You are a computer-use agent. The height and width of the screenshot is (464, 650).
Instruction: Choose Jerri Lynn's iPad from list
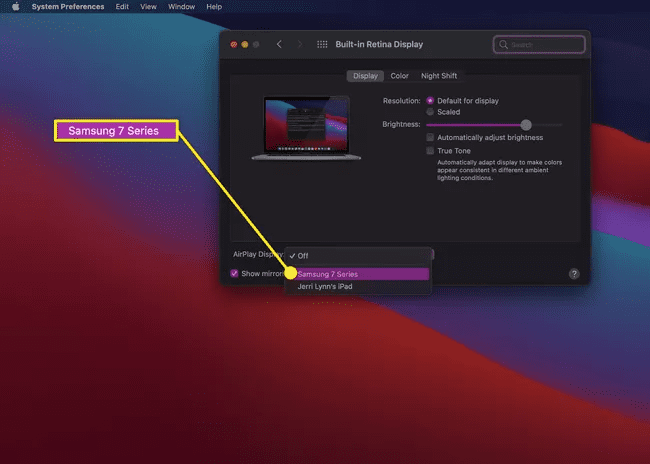pos(326,287)
